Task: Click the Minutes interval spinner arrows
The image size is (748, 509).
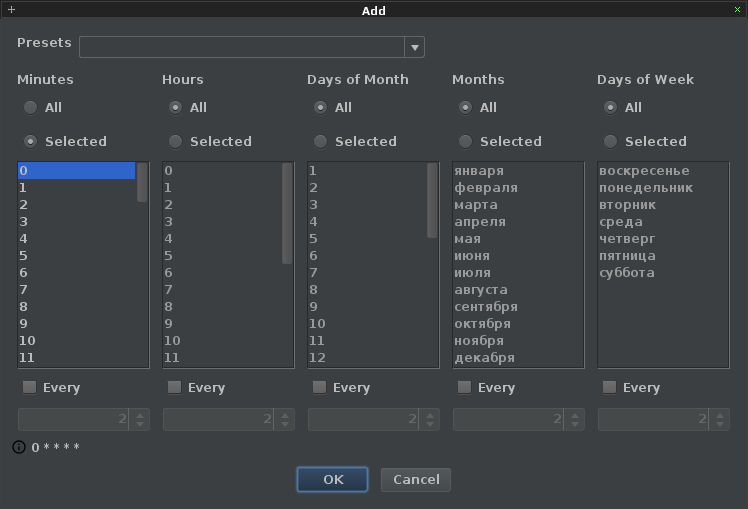Action: 140,419
